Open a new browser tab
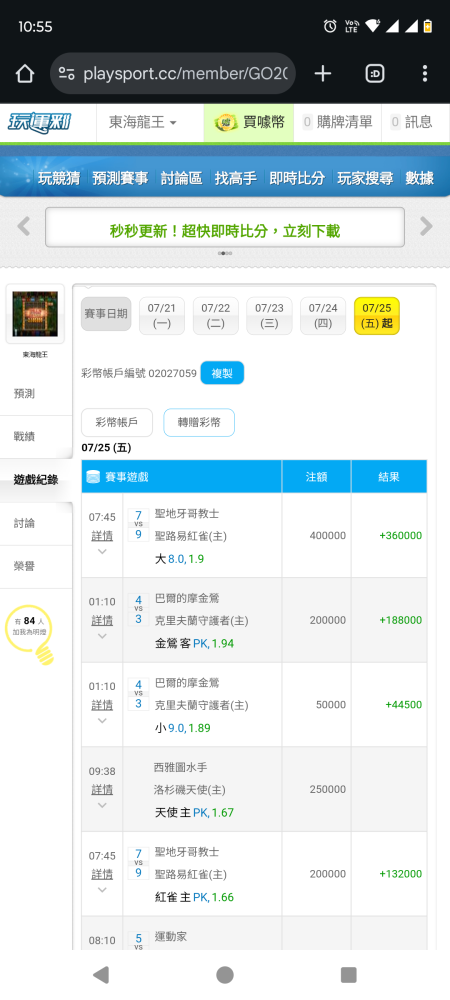The height and width of the screenshot is (1000, 450). pos(323,74)
